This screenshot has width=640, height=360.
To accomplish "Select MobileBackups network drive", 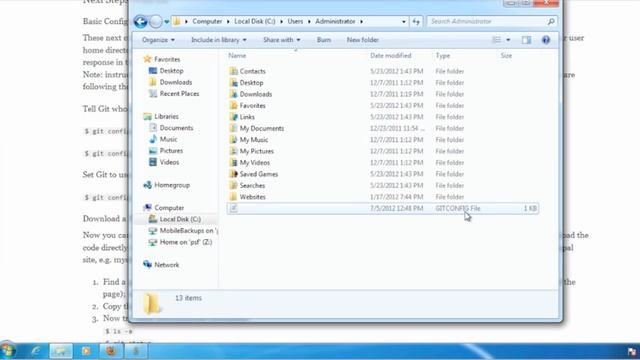I will (189, 231).
